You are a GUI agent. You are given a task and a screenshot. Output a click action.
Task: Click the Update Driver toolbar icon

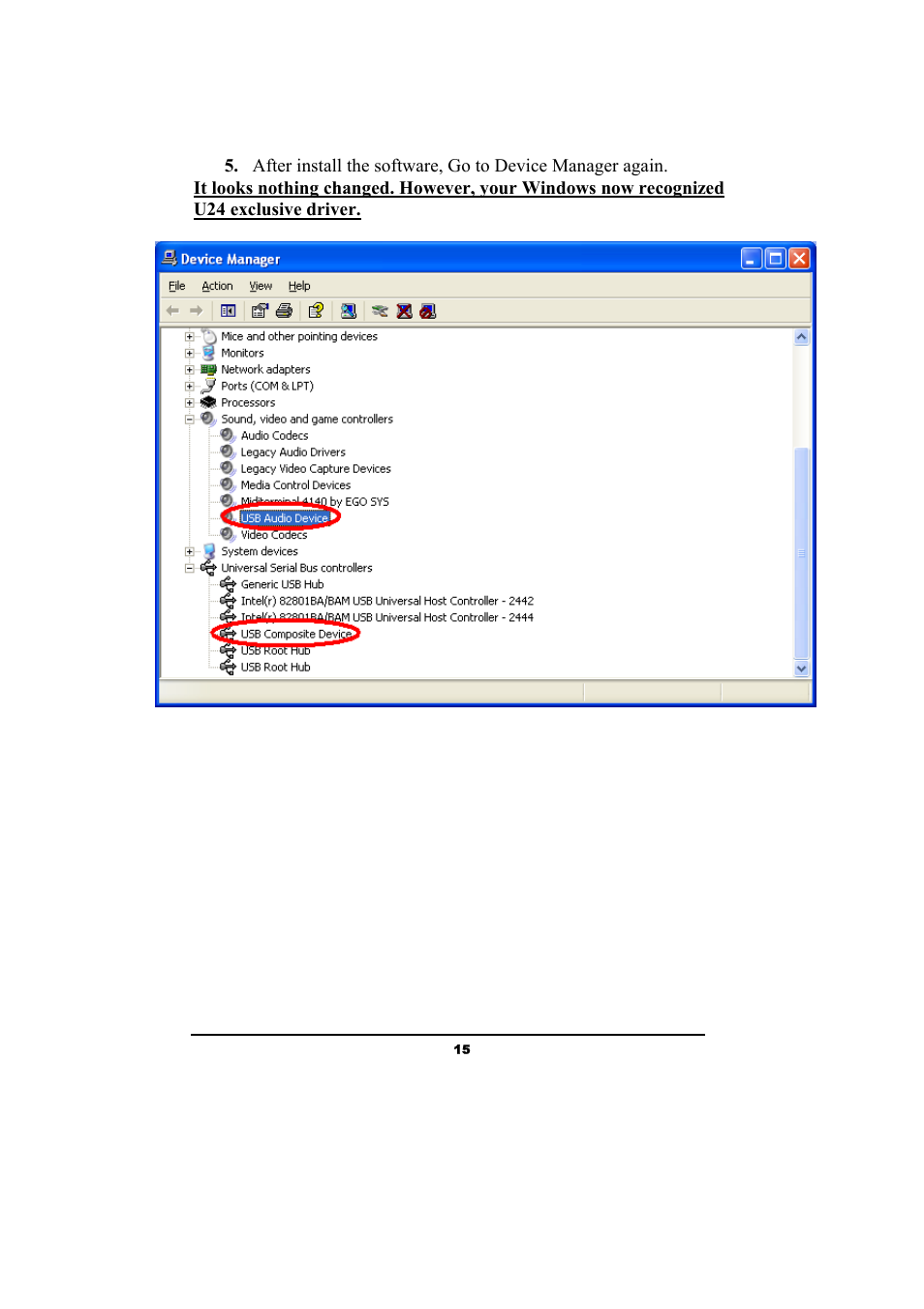[x=380, y=311]
